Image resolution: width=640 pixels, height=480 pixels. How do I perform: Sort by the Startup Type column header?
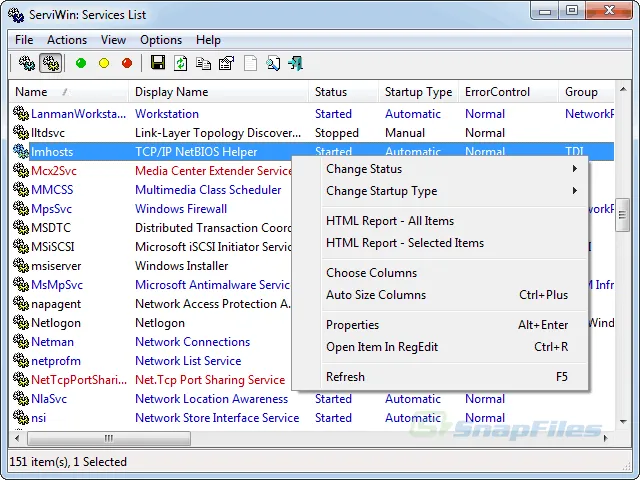point(419,92)
